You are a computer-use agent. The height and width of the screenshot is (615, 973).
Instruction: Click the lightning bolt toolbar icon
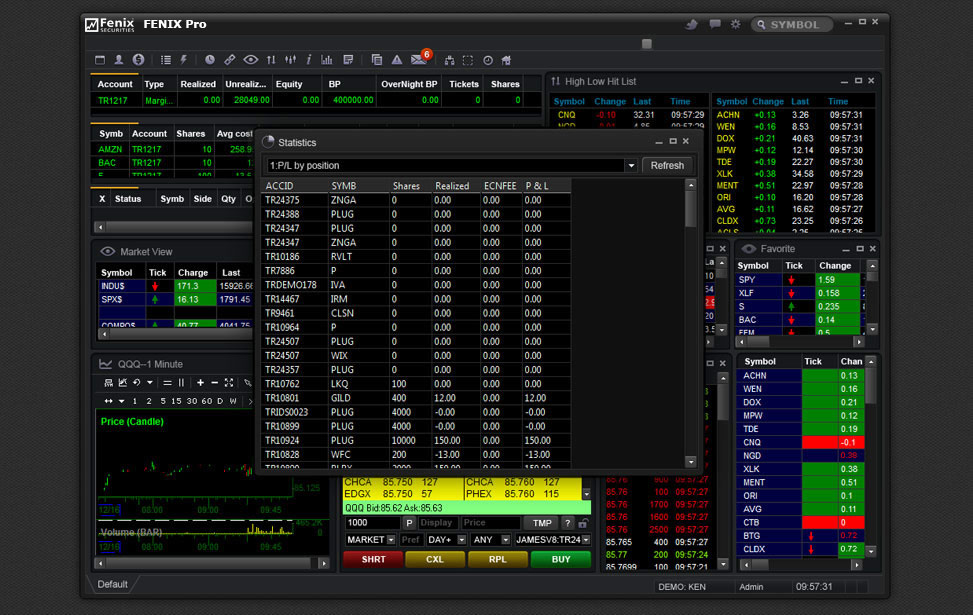184,60
